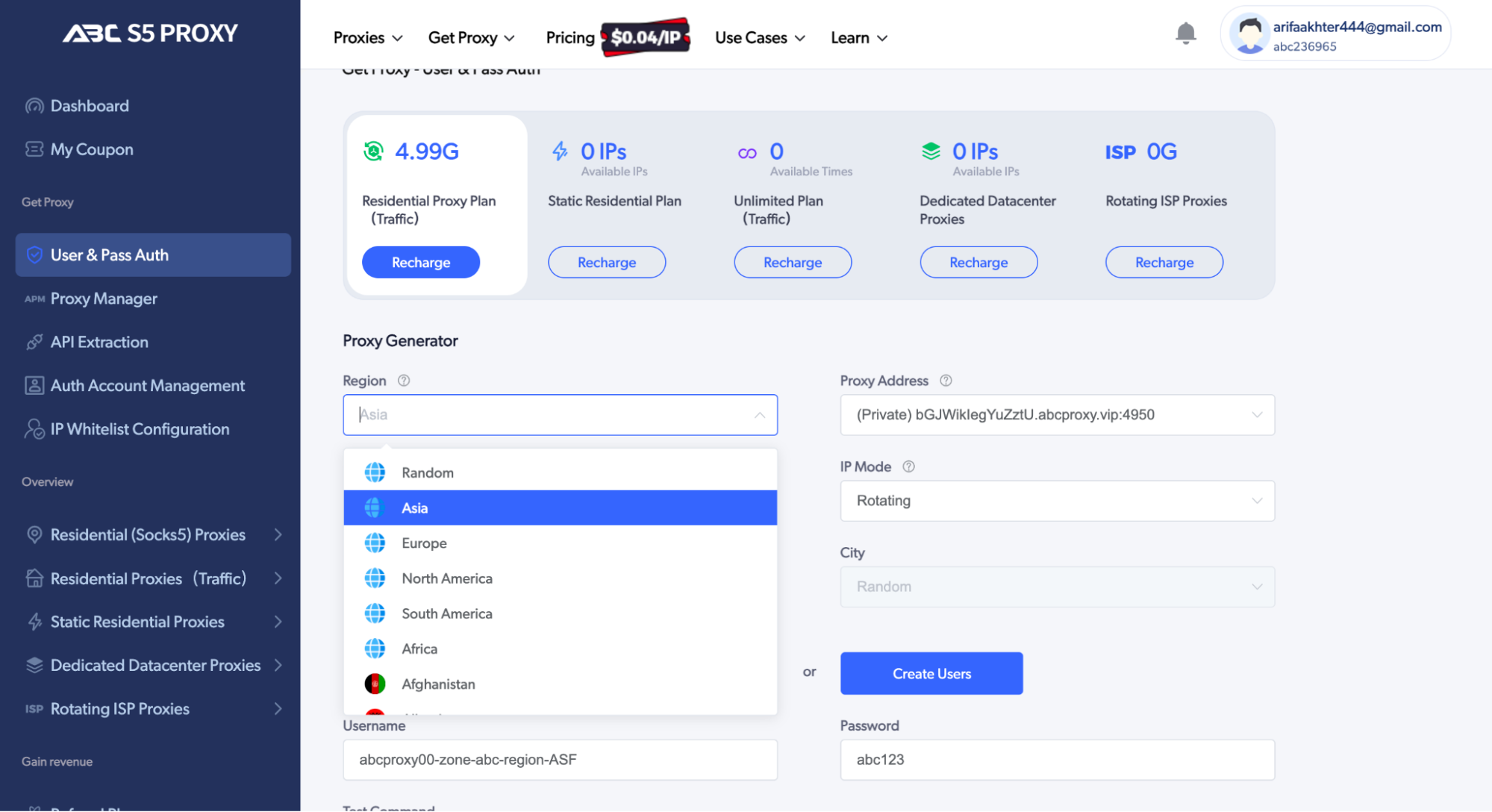This screenshot has width=1492, height=812.
Task: Expand Dedicated Datacenter Proxies chevron
Action: click(x=278, y=665)
